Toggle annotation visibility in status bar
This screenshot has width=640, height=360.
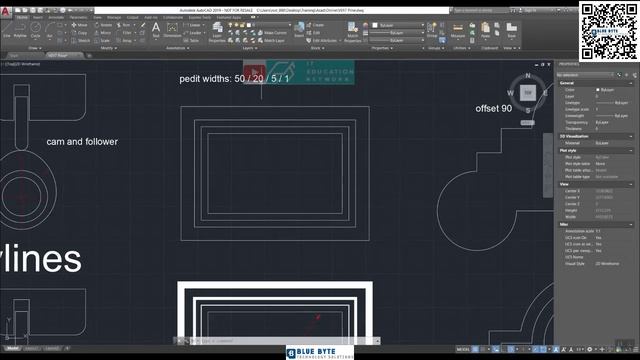click(x=556, y=349)
